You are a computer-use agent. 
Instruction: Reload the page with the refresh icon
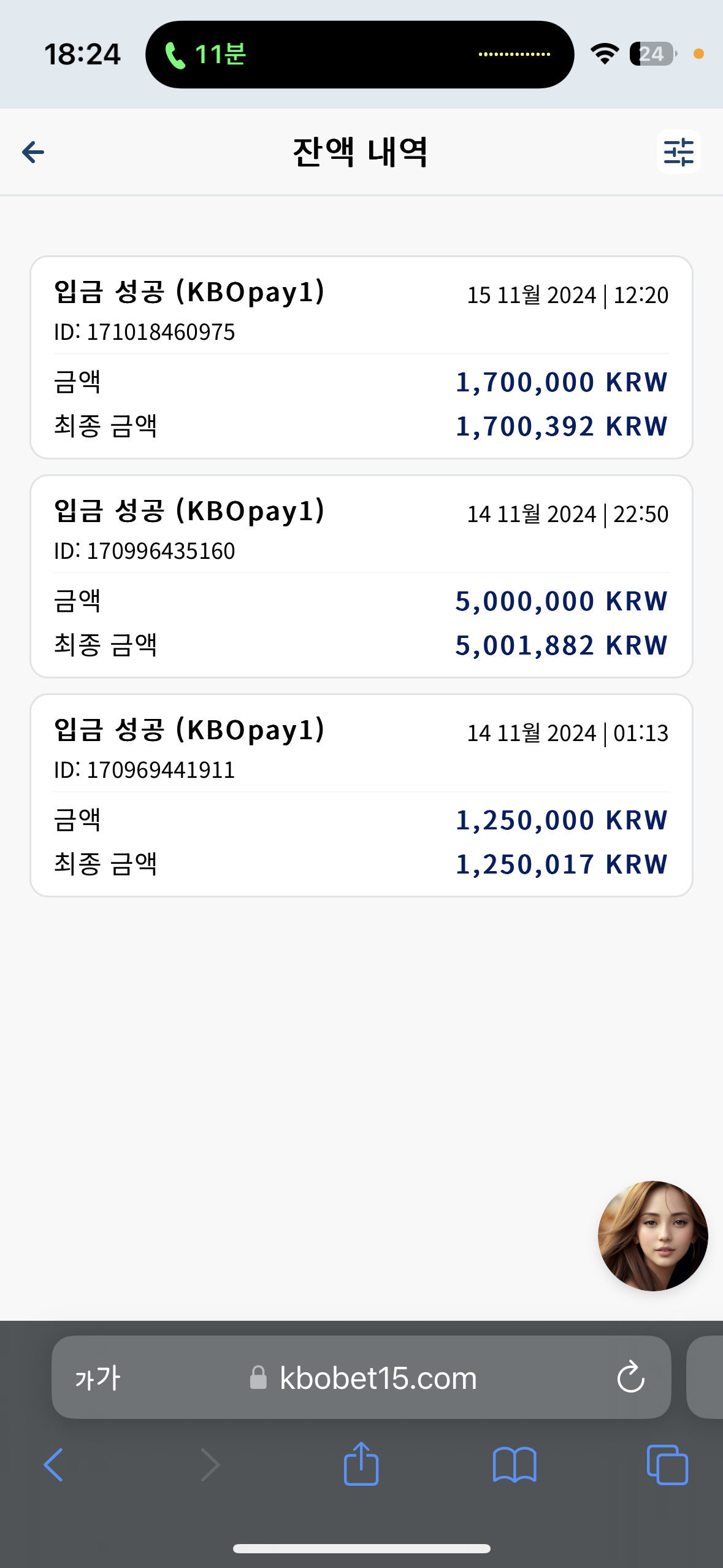point(630,1377)
